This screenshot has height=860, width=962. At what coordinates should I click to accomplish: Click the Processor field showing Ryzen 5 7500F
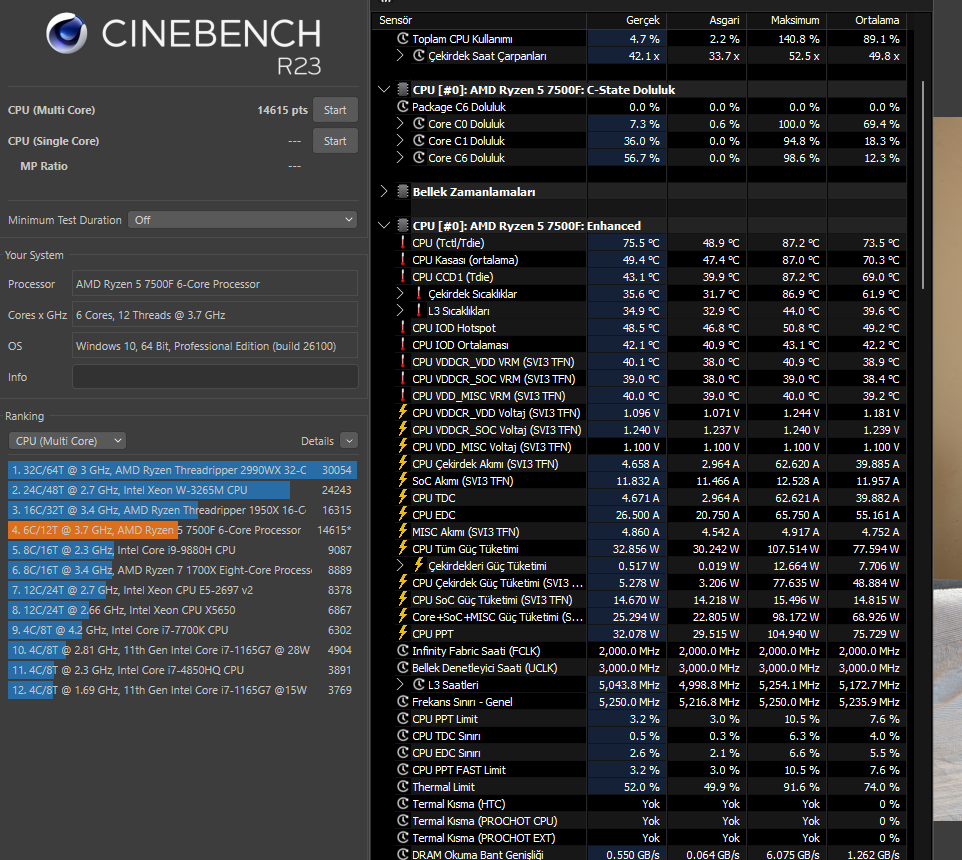(x=215, y=284)
